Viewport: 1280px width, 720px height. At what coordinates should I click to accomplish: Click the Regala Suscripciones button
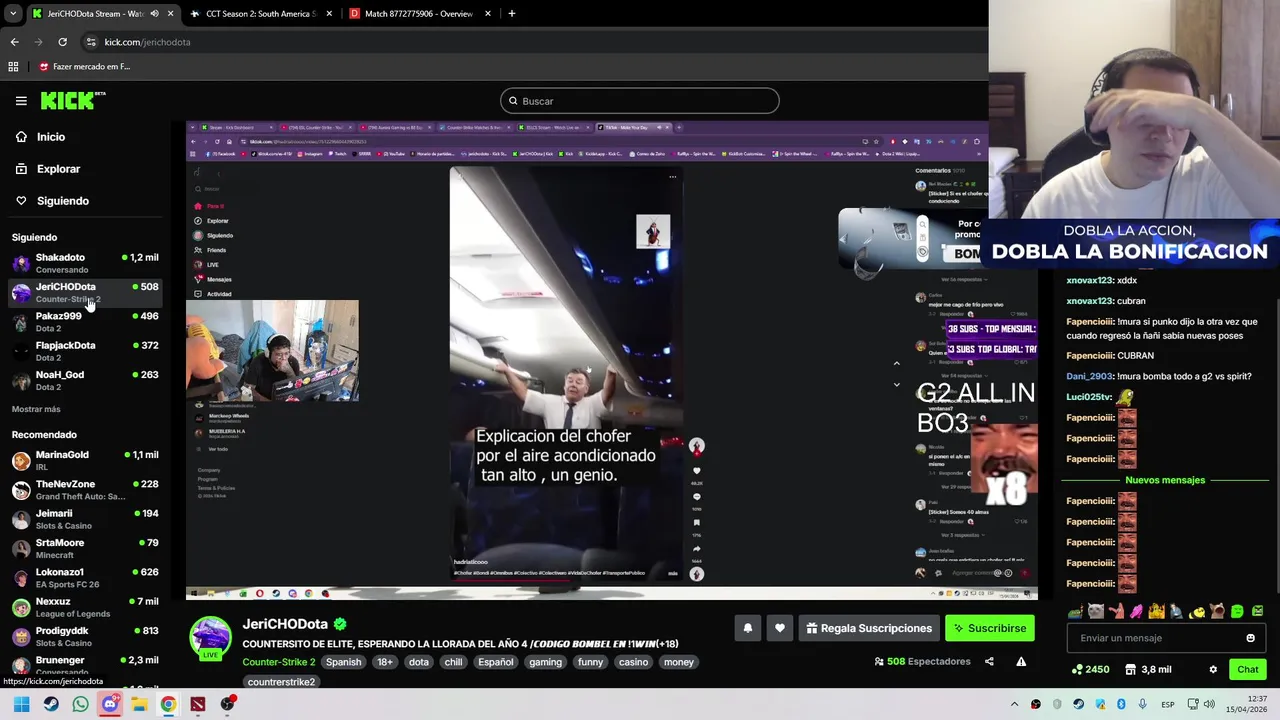pyautogui.click(x=869, y=628)
